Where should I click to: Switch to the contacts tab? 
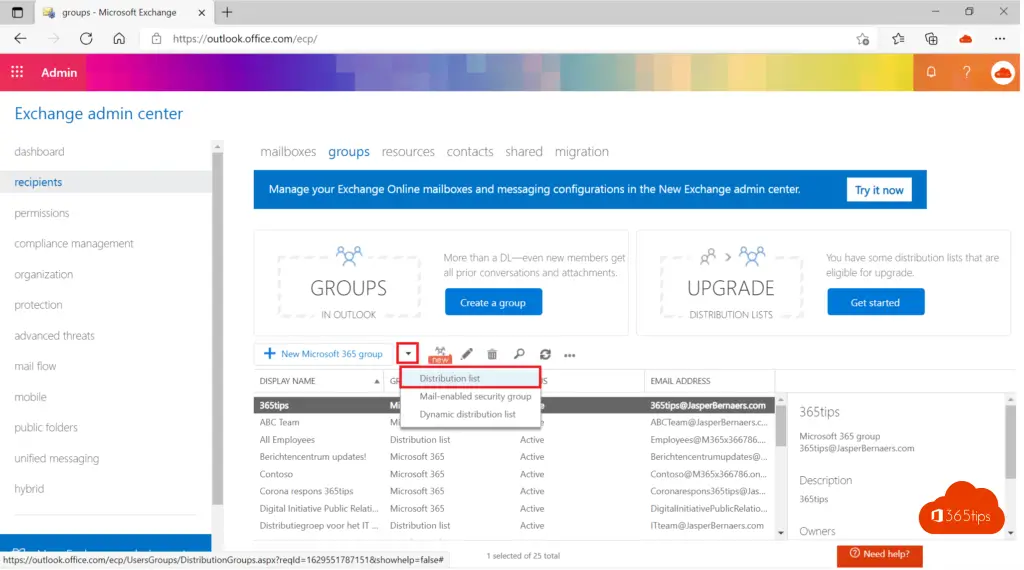coord(472,152)
